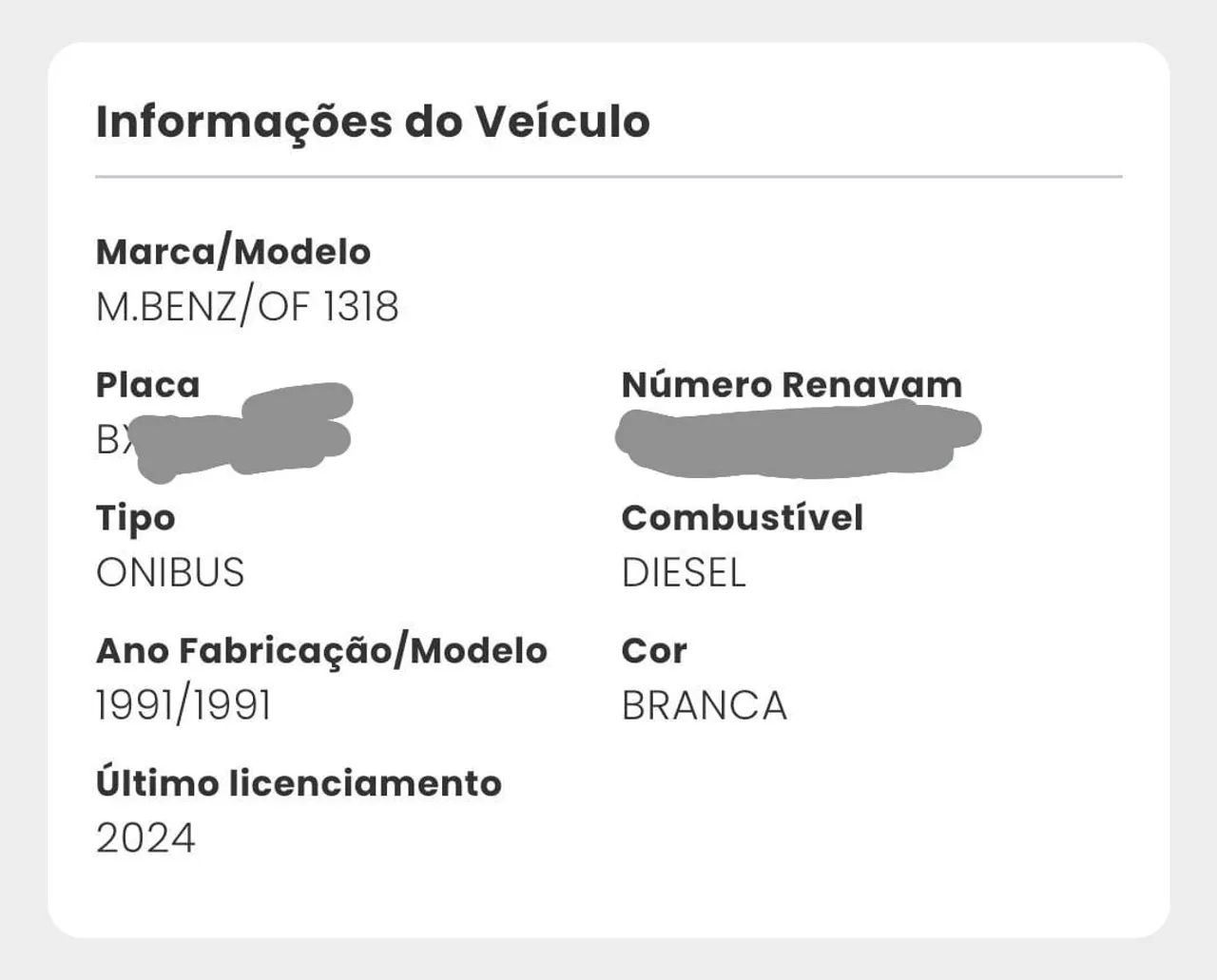Select the Tipo label
Viewport: 1217px width, 980px height.
coord(136,519)
